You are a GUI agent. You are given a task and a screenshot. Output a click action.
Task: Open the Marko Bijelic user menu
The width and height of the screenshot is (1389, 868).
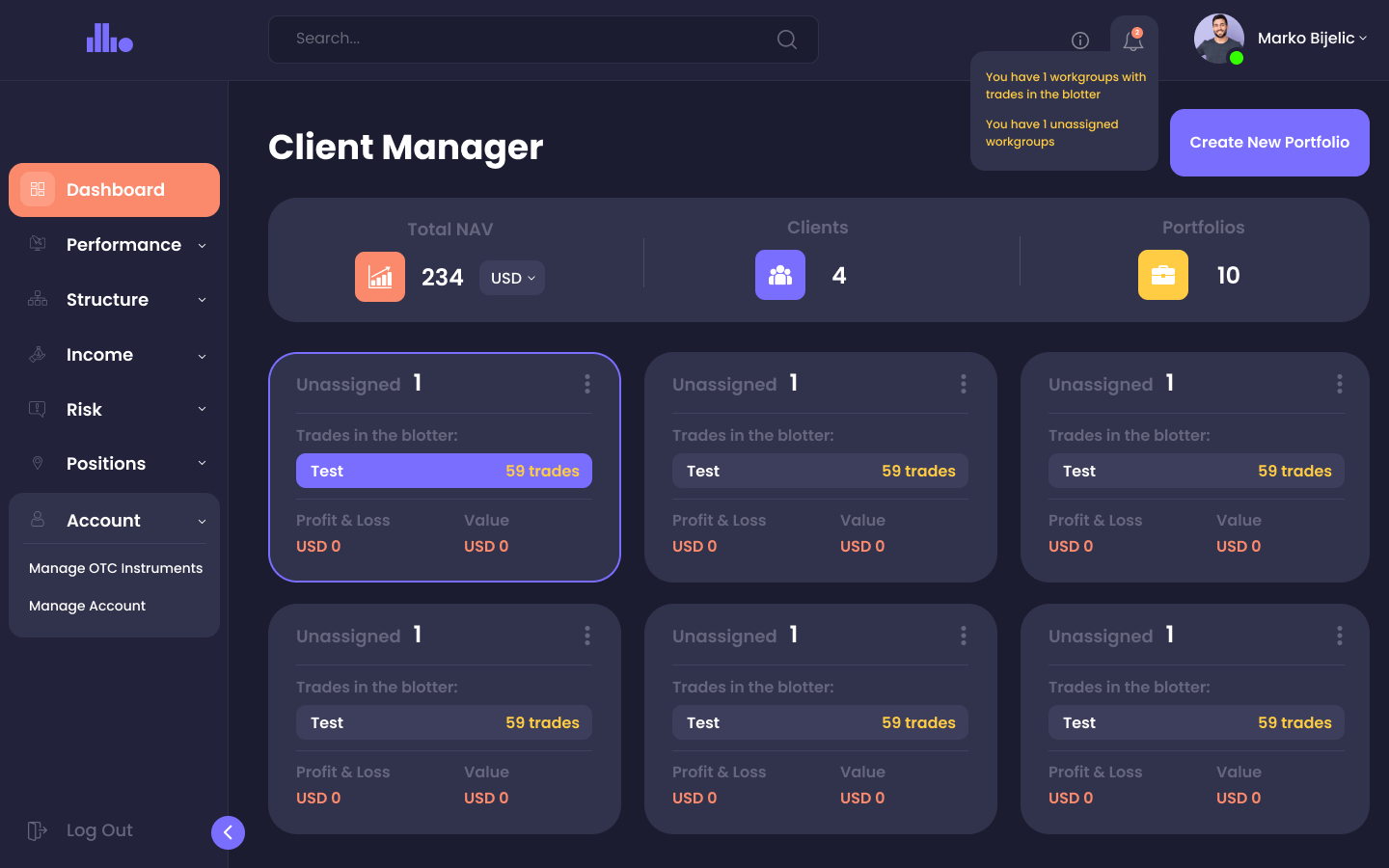click(x=1312, y=39)
